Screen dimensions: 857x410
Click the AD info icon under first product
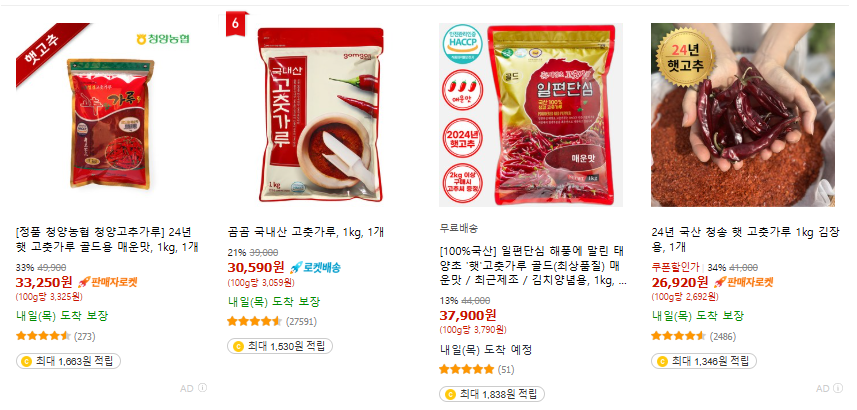[x=202, y=388]
